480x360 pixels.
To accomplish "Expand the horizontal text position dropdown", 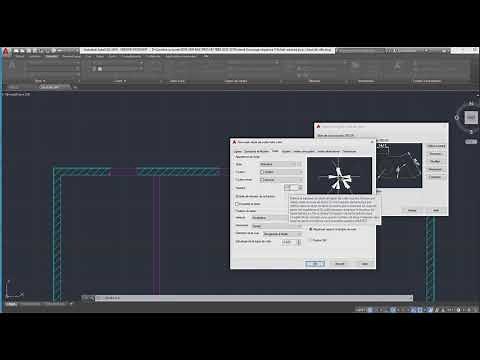I will pyautogui.click(x=276, y=226).
